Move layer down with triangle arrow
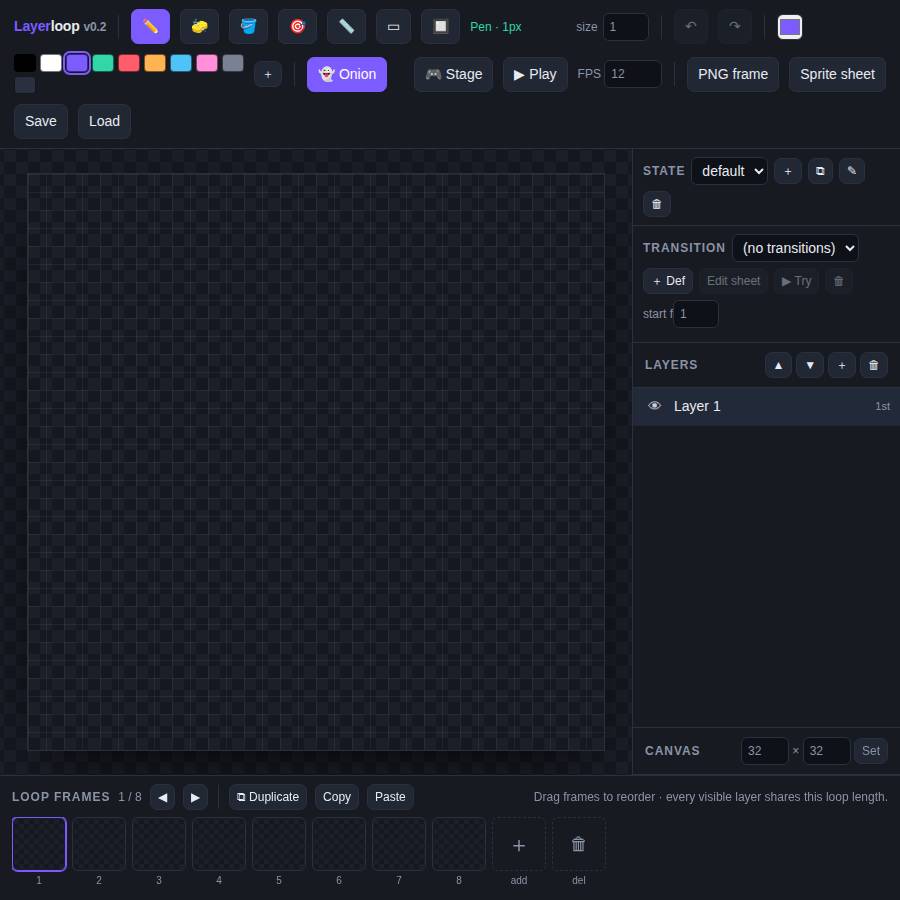This screenshot has height=900, width=900. tap(810, 366)
